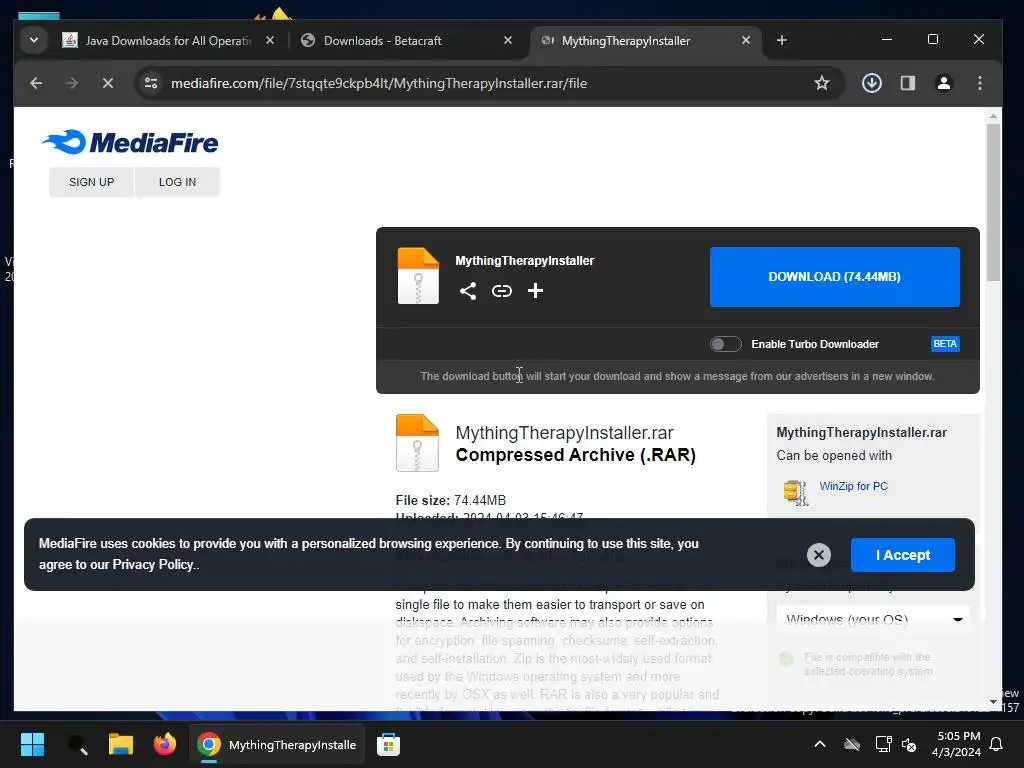Click the copy link icon

502,291
